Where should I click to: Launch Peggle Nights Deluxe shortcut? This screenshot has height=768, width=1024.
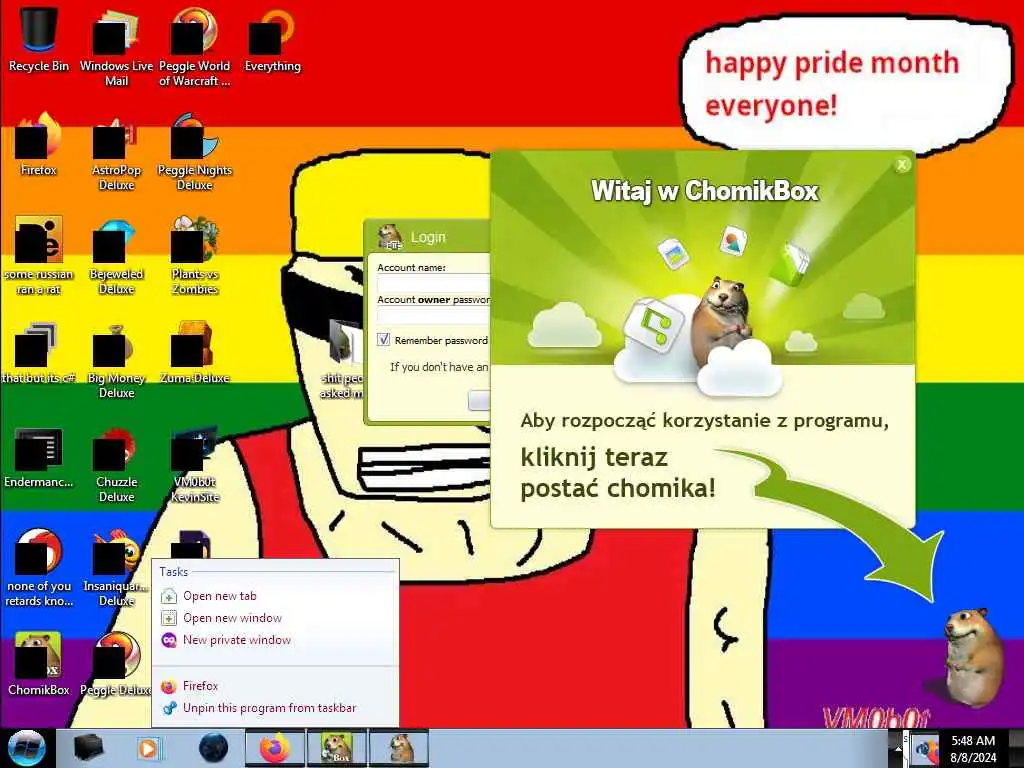[195, 152]
